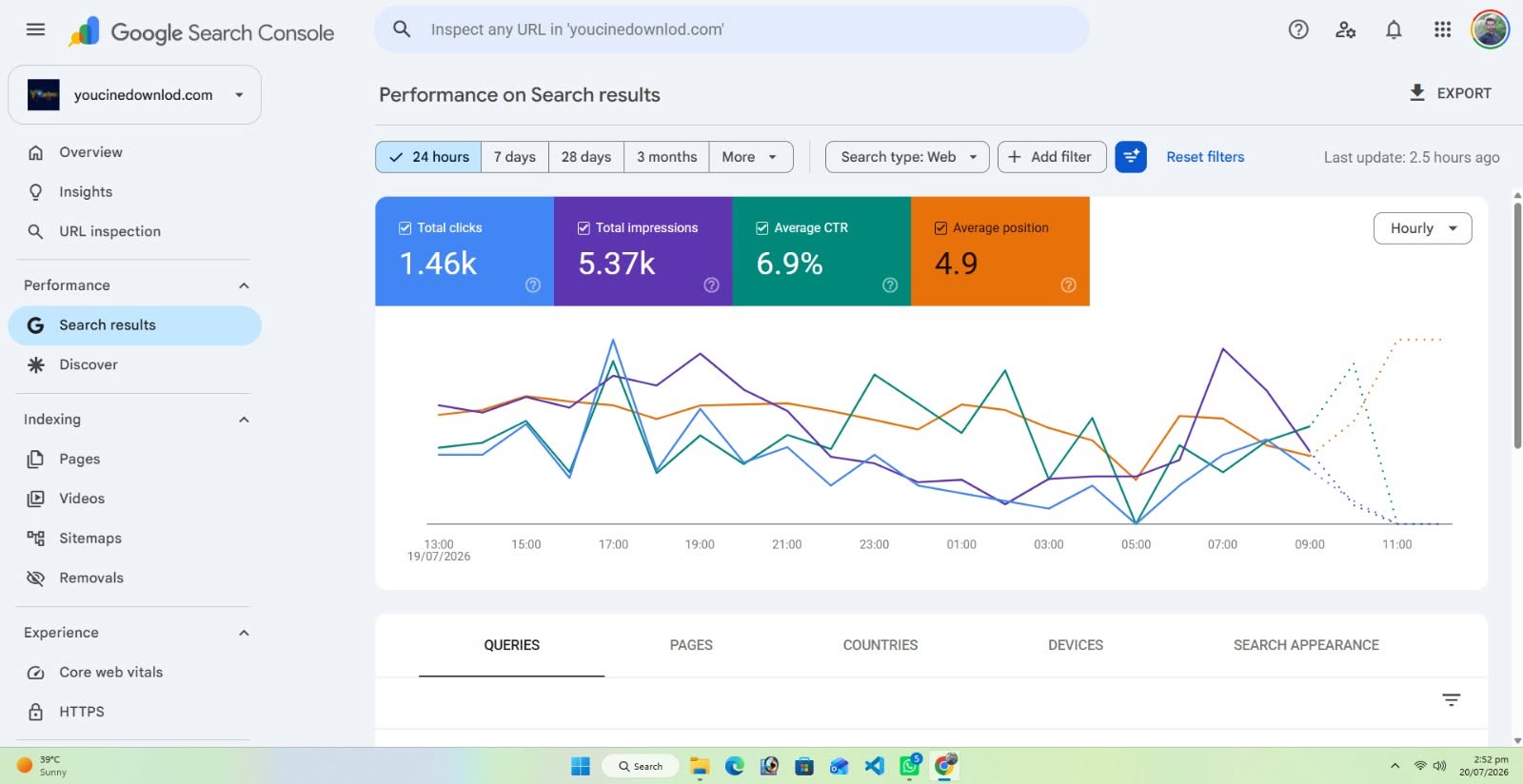Collapse the Experience sidebar section
This screenshot has width=1523, height=784.
244,633
